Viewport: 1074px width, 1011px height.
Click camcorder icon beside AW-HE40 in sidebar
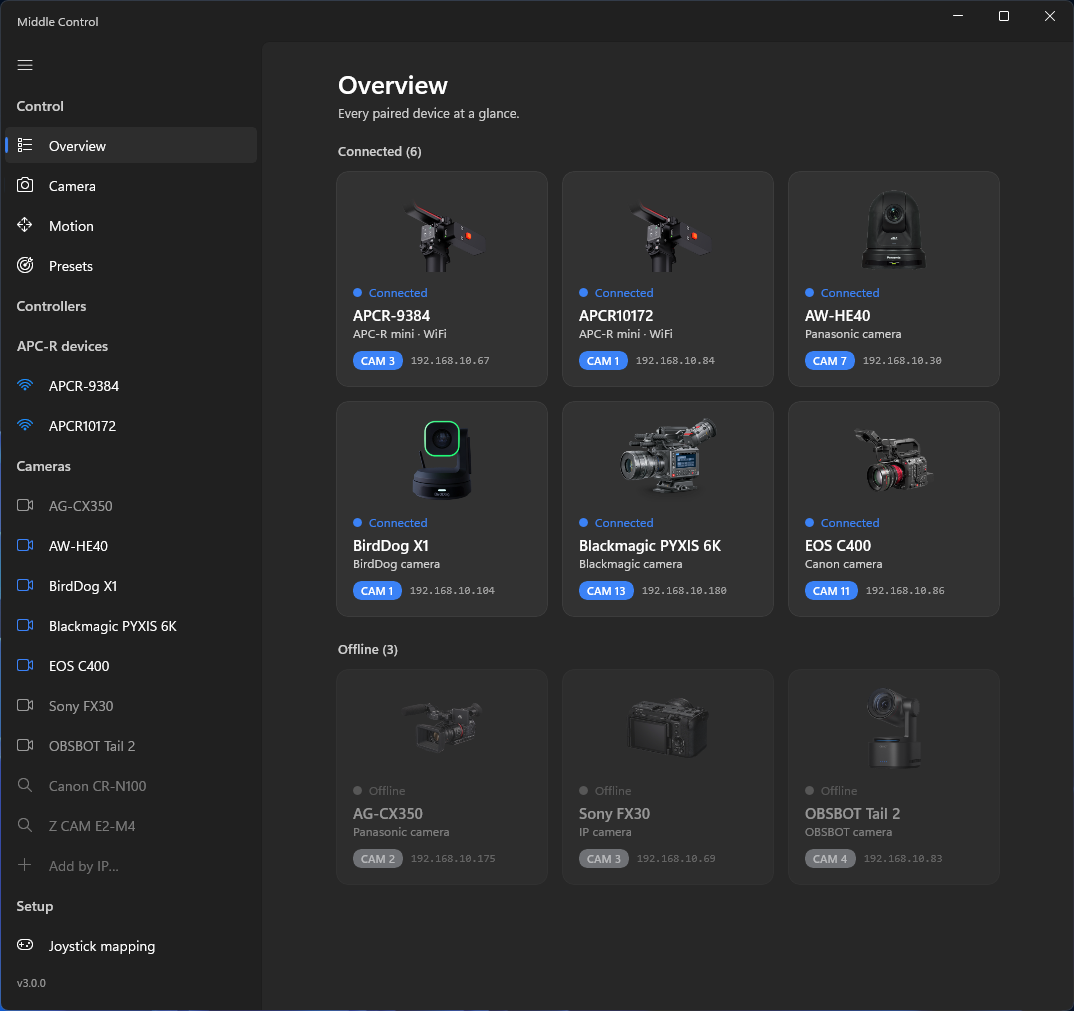[x=25, y=545]
